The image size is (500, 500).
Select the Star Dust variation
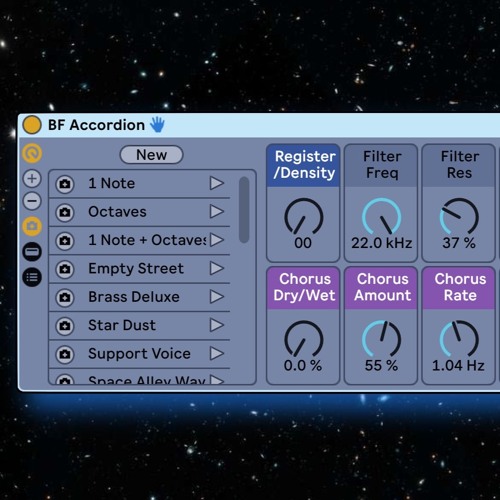pos(122,325)
